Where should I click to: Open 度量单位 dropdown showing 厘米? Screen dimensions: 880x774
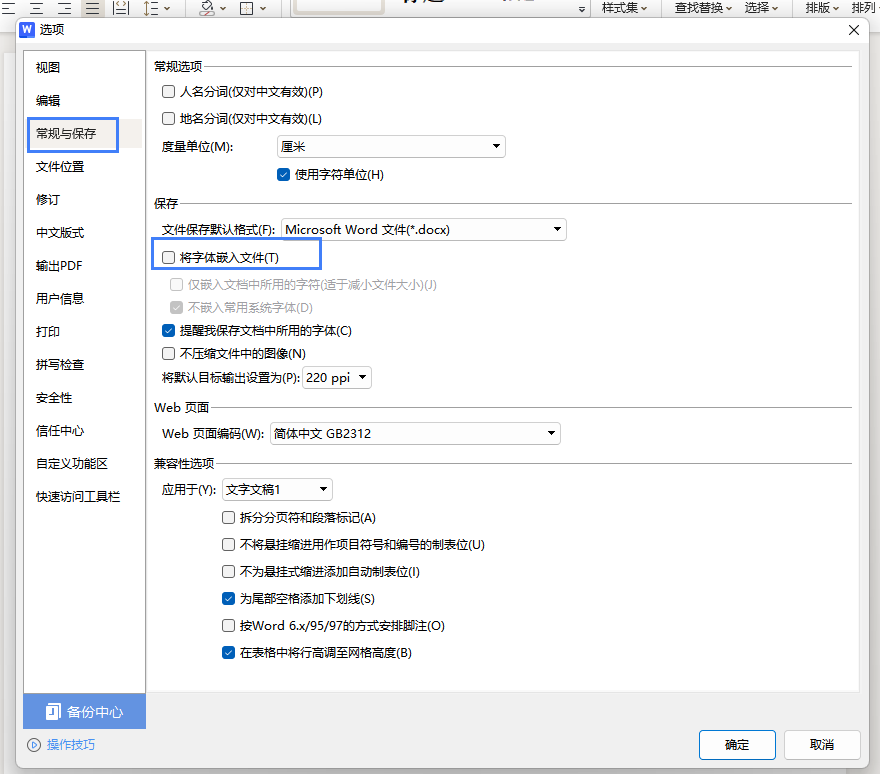click(x=391, y=146)
